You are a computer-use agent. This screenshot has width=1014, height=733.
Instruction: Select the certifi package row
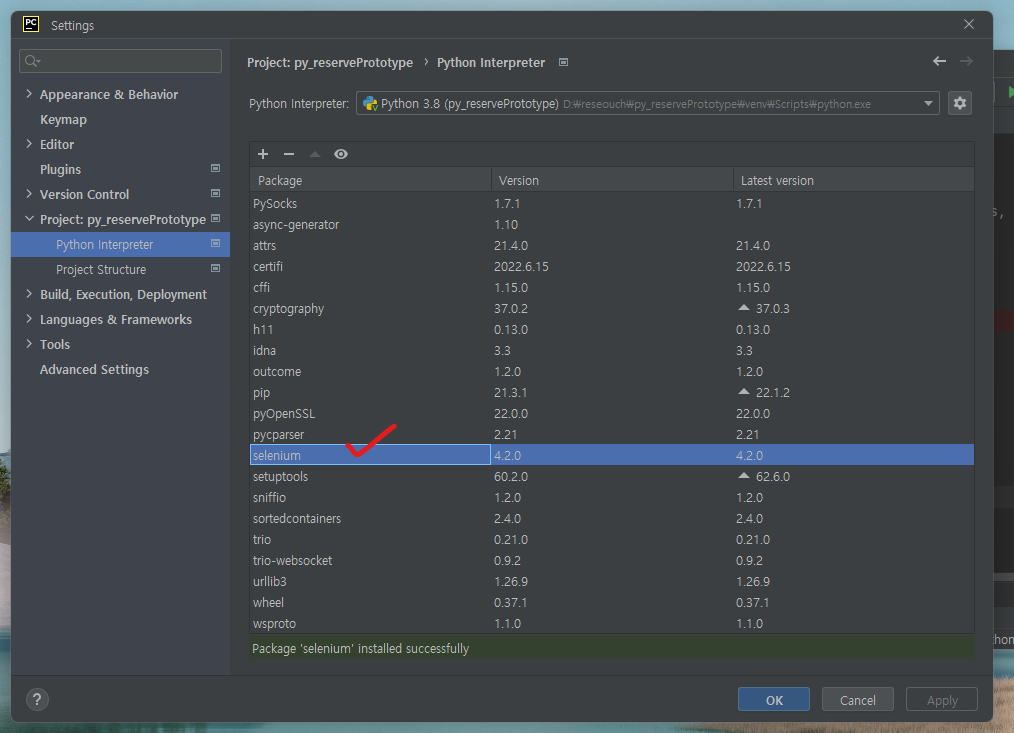click(x=612, y=267)
